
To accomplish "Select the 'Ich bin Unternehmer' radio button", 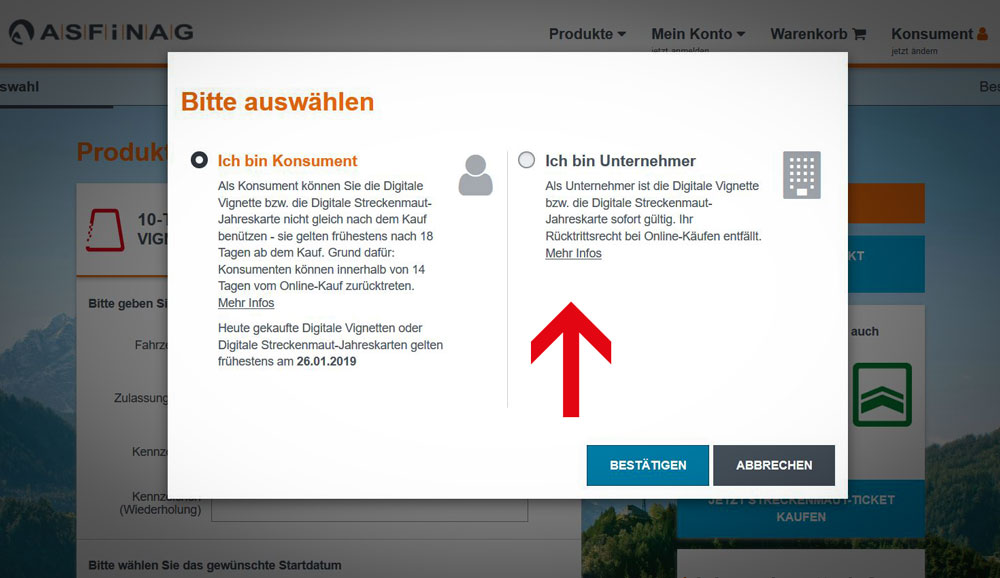I will pos(526,160).
